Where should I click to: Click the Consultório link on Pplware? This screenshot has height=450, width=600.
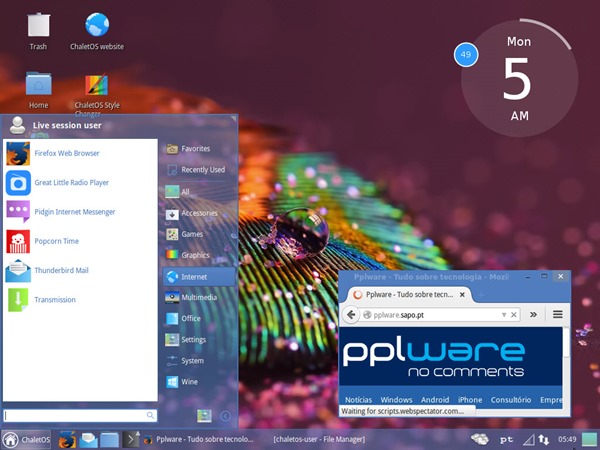click(511, 400)
